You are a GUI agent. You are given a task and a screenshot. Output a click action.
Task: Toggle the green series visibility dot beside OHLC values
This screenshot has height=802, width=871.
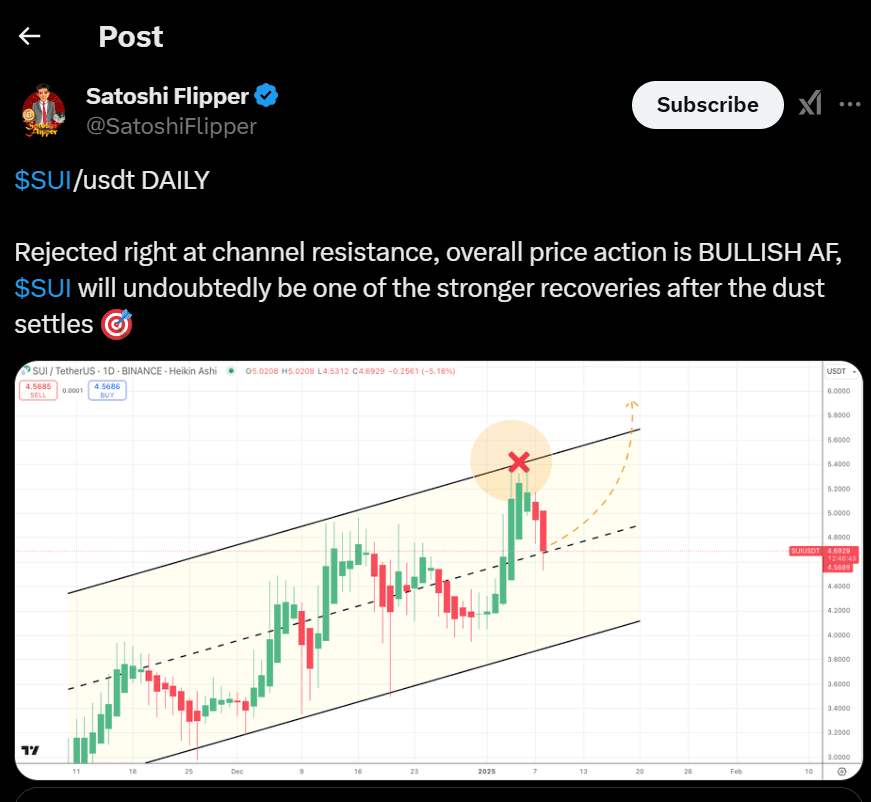pyautogui.click(x=232, y=370)
